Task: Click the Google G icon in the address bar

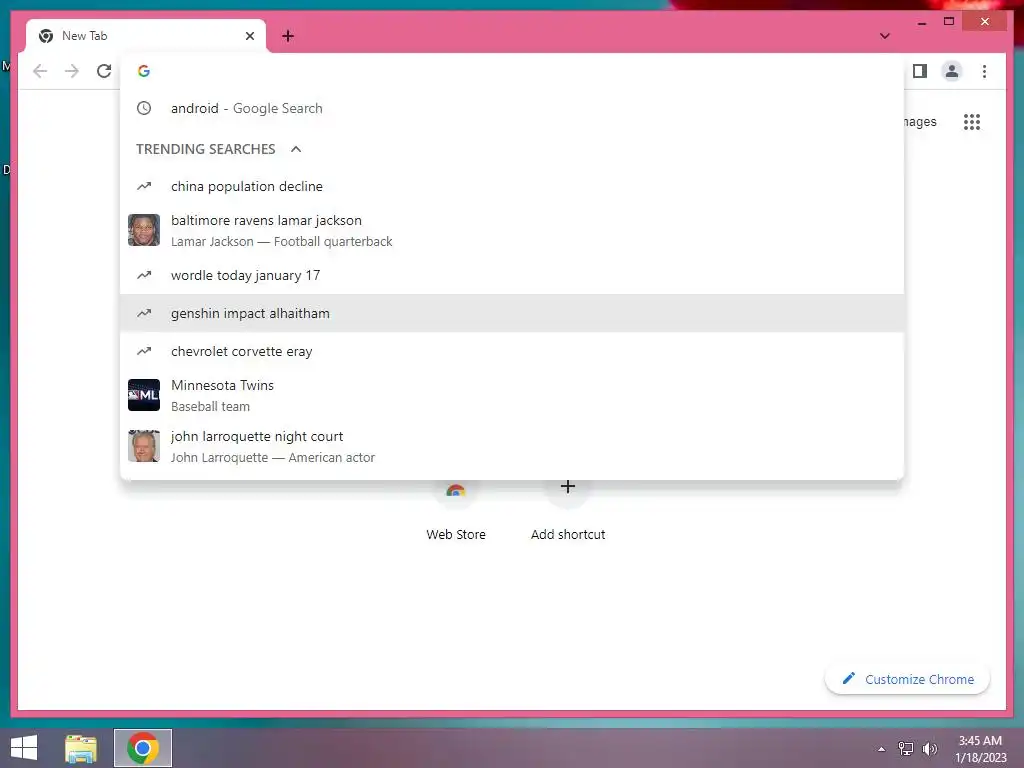Action: click(144, 71)
